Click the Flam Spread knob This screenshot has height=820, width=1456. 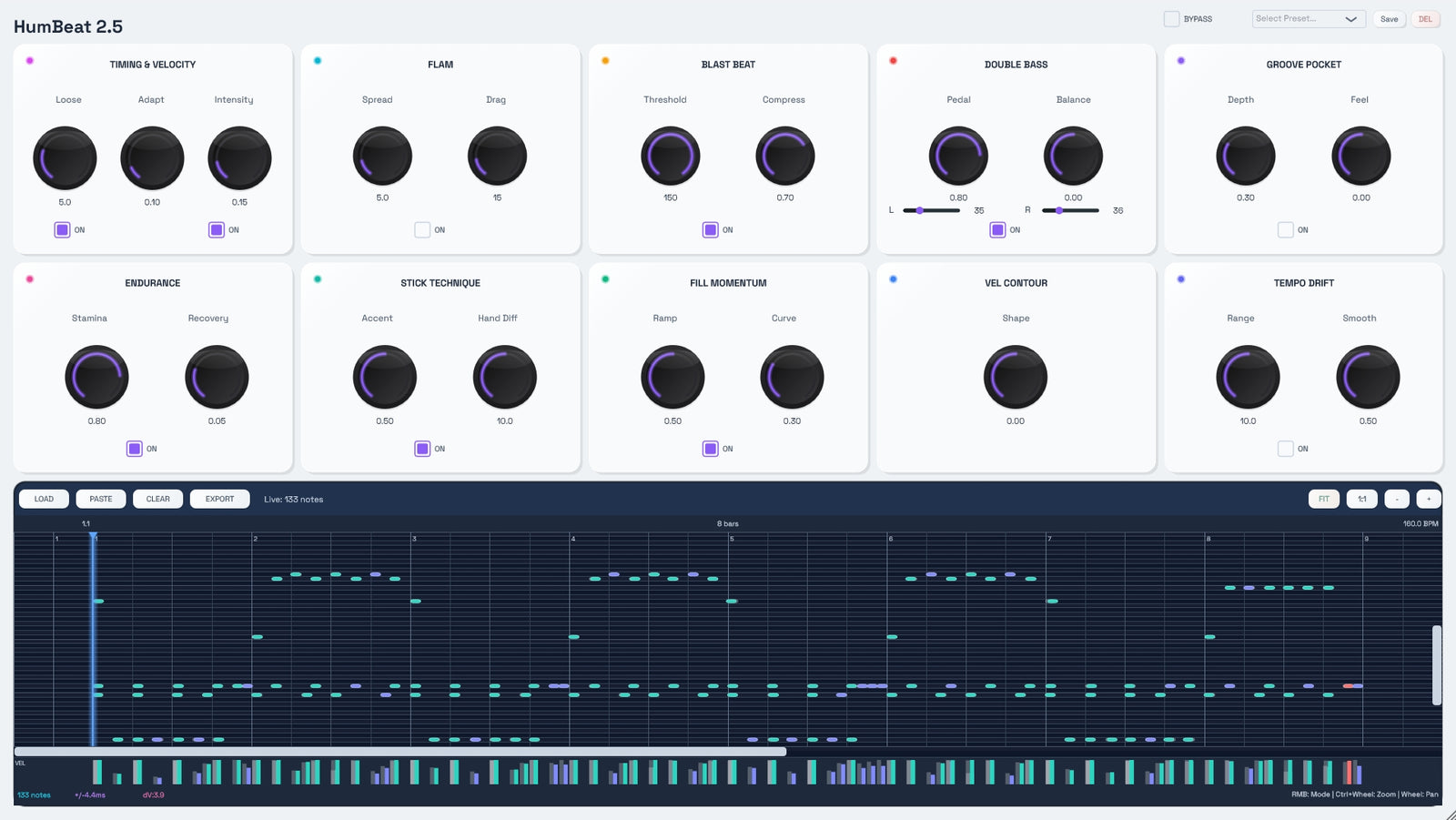click(382, 156)
